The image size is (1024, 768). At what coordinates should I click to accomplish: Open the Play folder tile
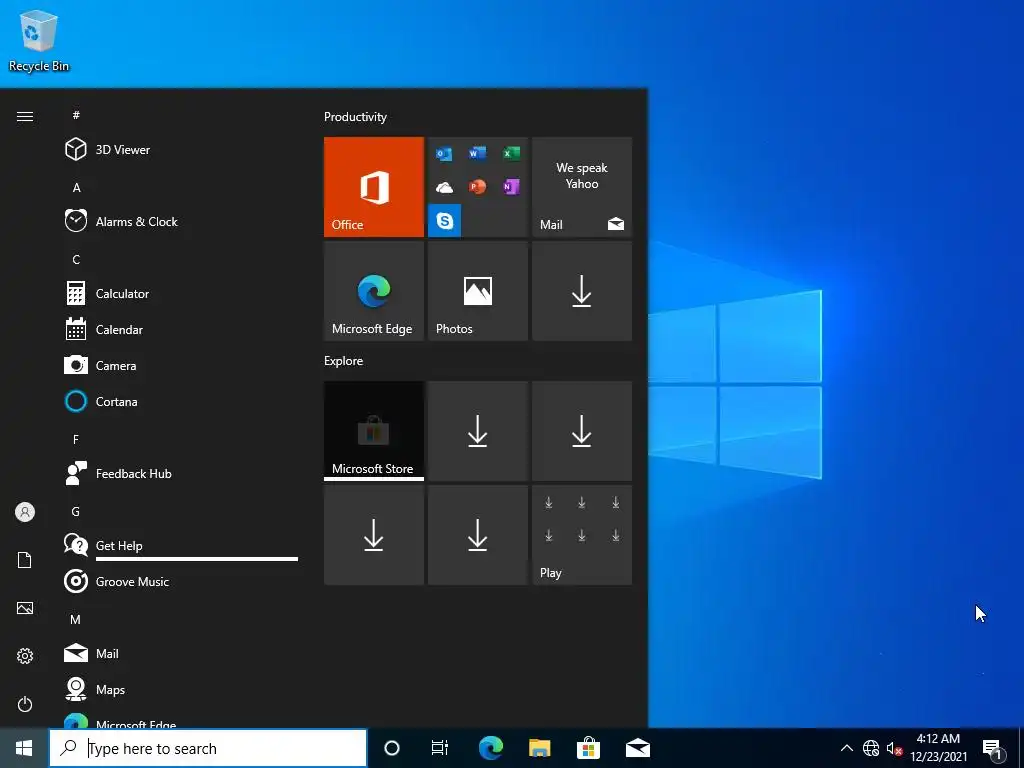click(582, 535)
